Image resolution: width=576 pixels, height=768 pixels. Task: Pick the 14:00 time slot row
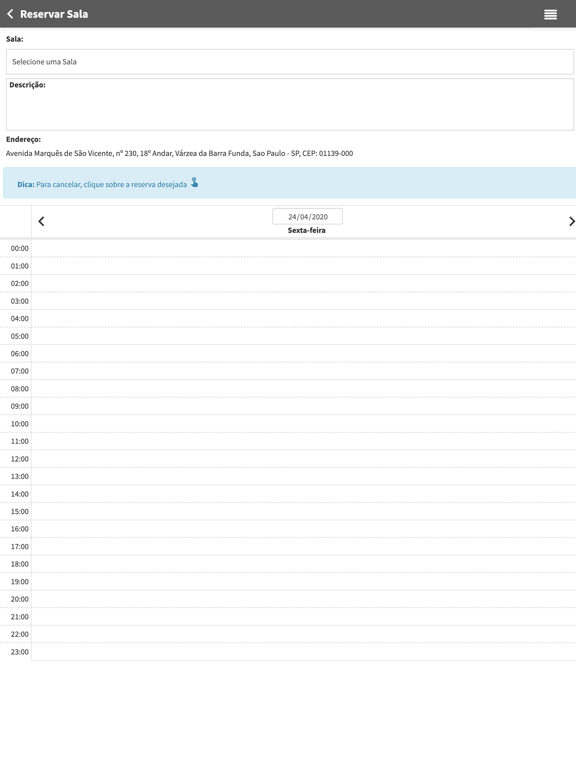304,494
